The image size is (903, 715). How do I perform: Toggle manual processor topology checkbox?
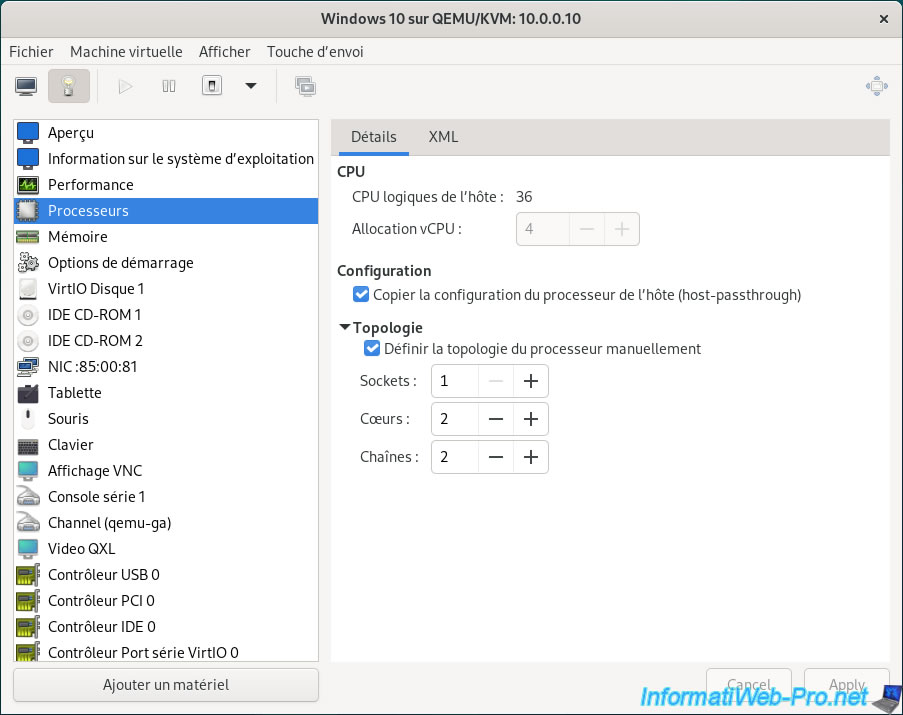click(x=372, y=349)
